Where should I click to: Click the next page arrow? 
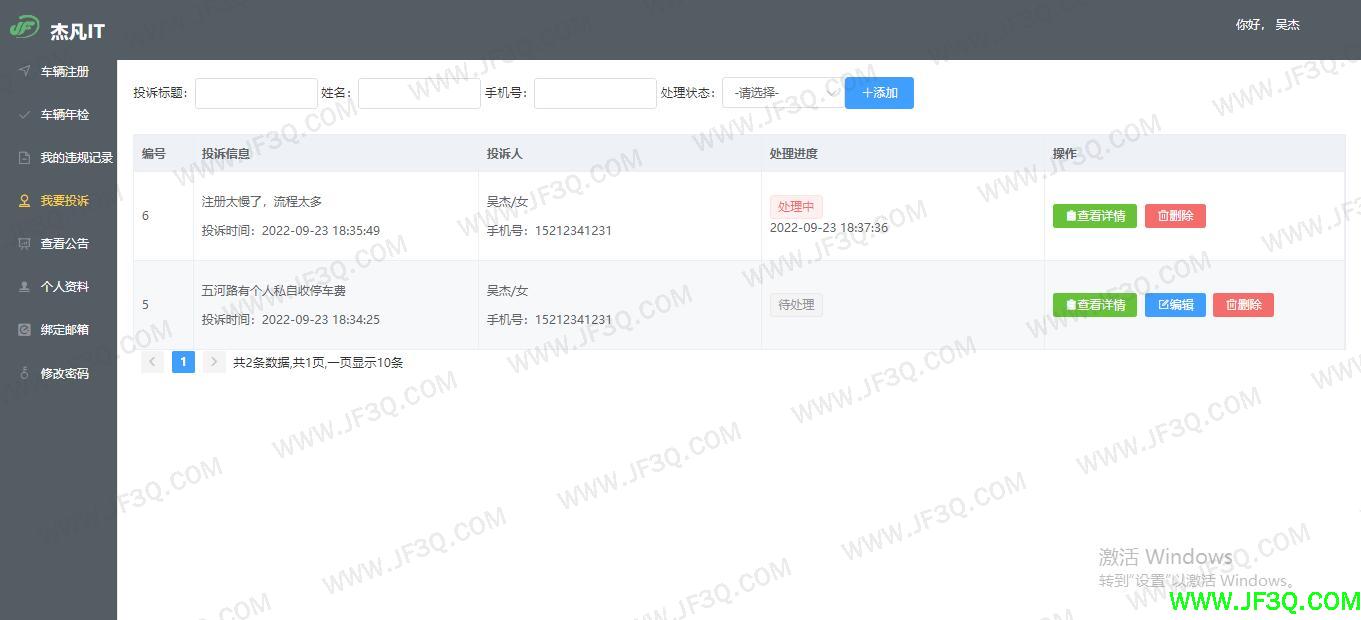tap(213, 361)
